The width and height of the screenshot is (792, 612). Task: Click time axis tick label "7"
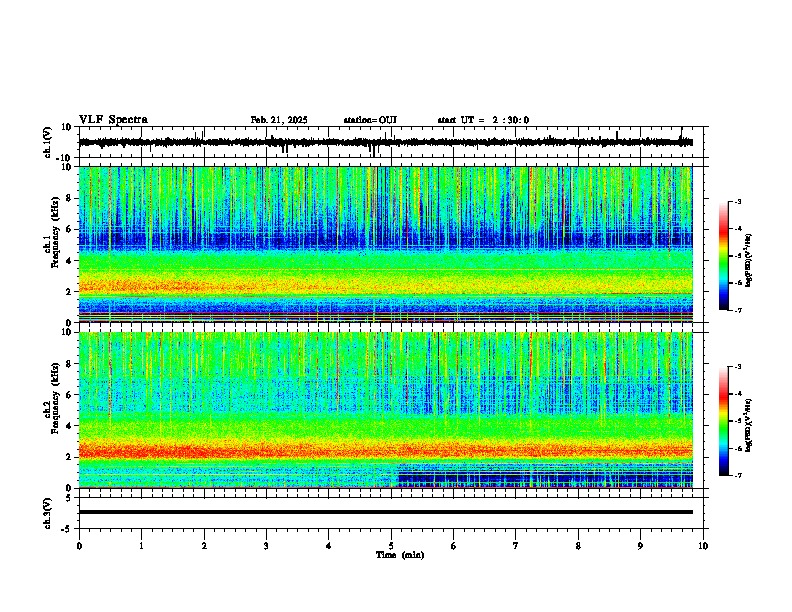coord(516,546)
